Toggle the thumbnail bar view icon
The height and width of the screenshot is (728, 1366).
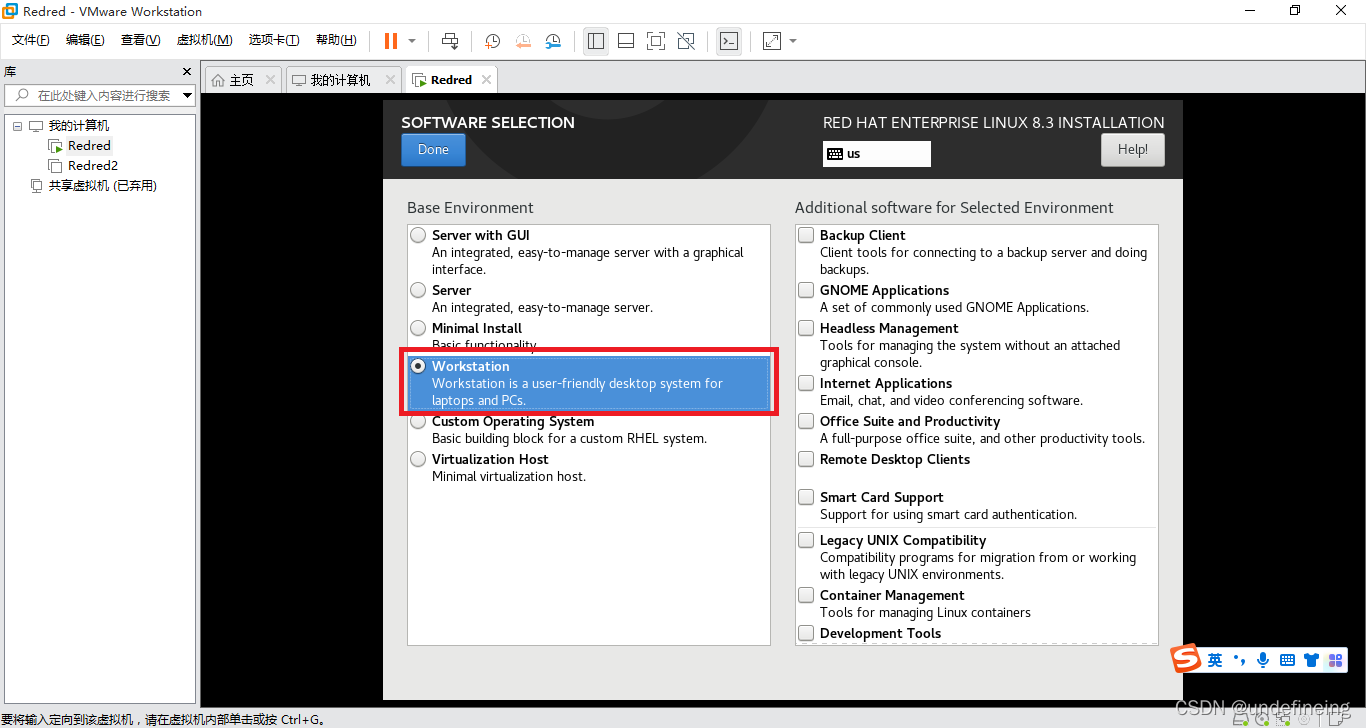click(626, 41)
